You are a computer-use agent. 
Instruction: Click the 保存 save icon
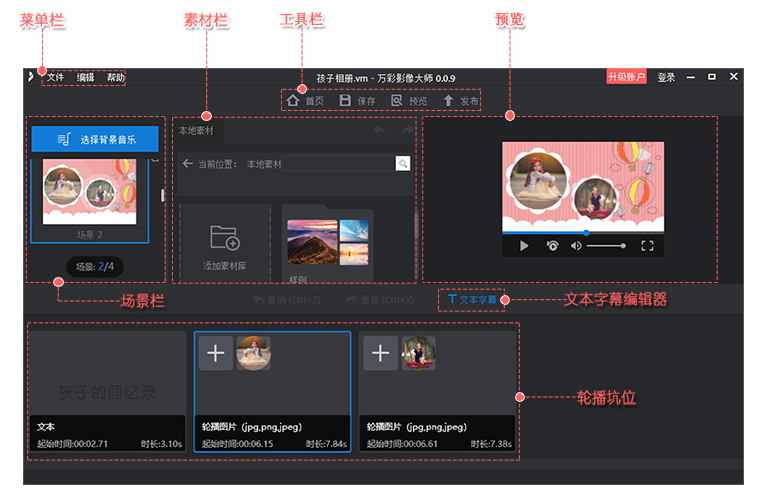click(x=345, y=101)
